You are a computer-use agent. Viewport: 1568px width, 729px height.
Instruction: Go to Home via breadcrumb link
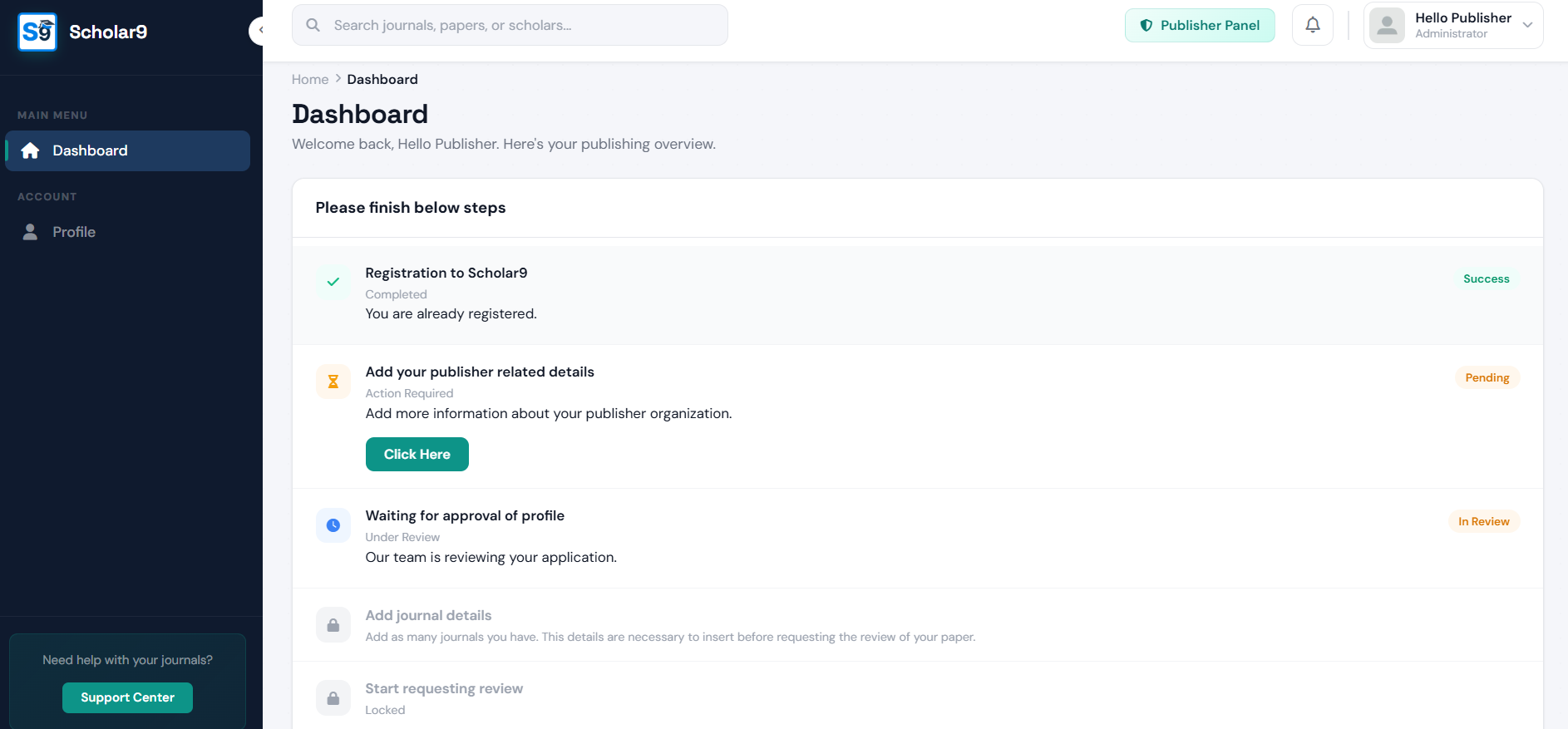tap(310, 79)
